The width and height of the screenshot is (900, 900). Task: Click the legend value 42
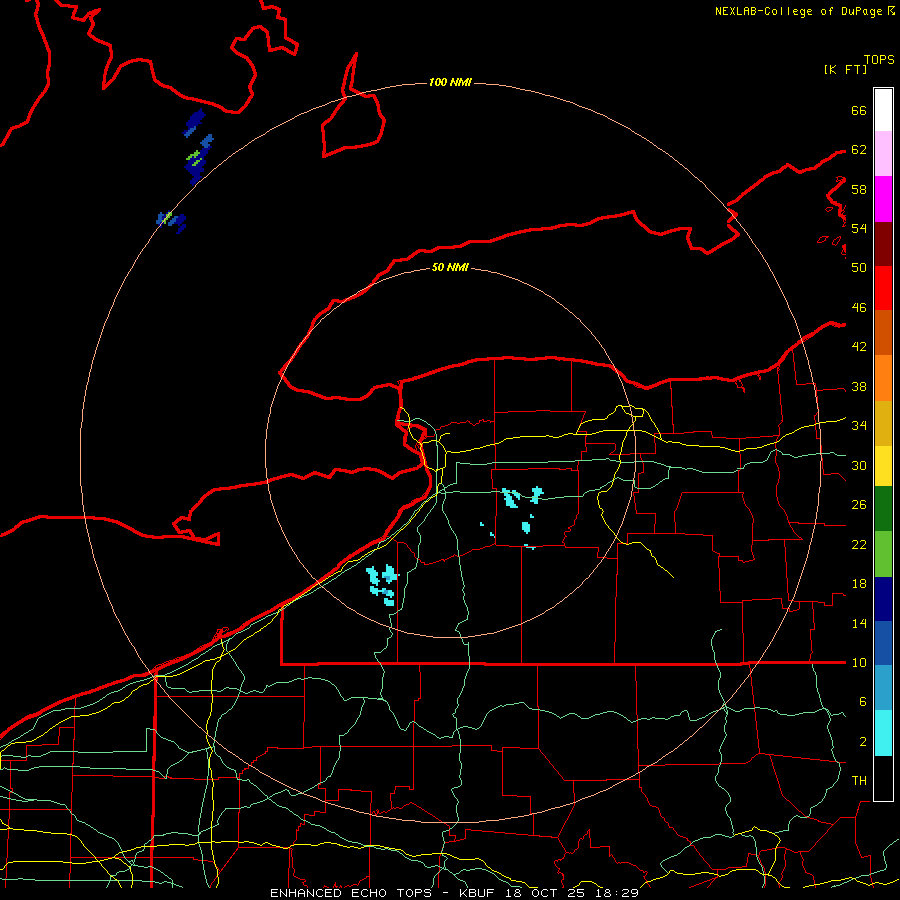859,347
